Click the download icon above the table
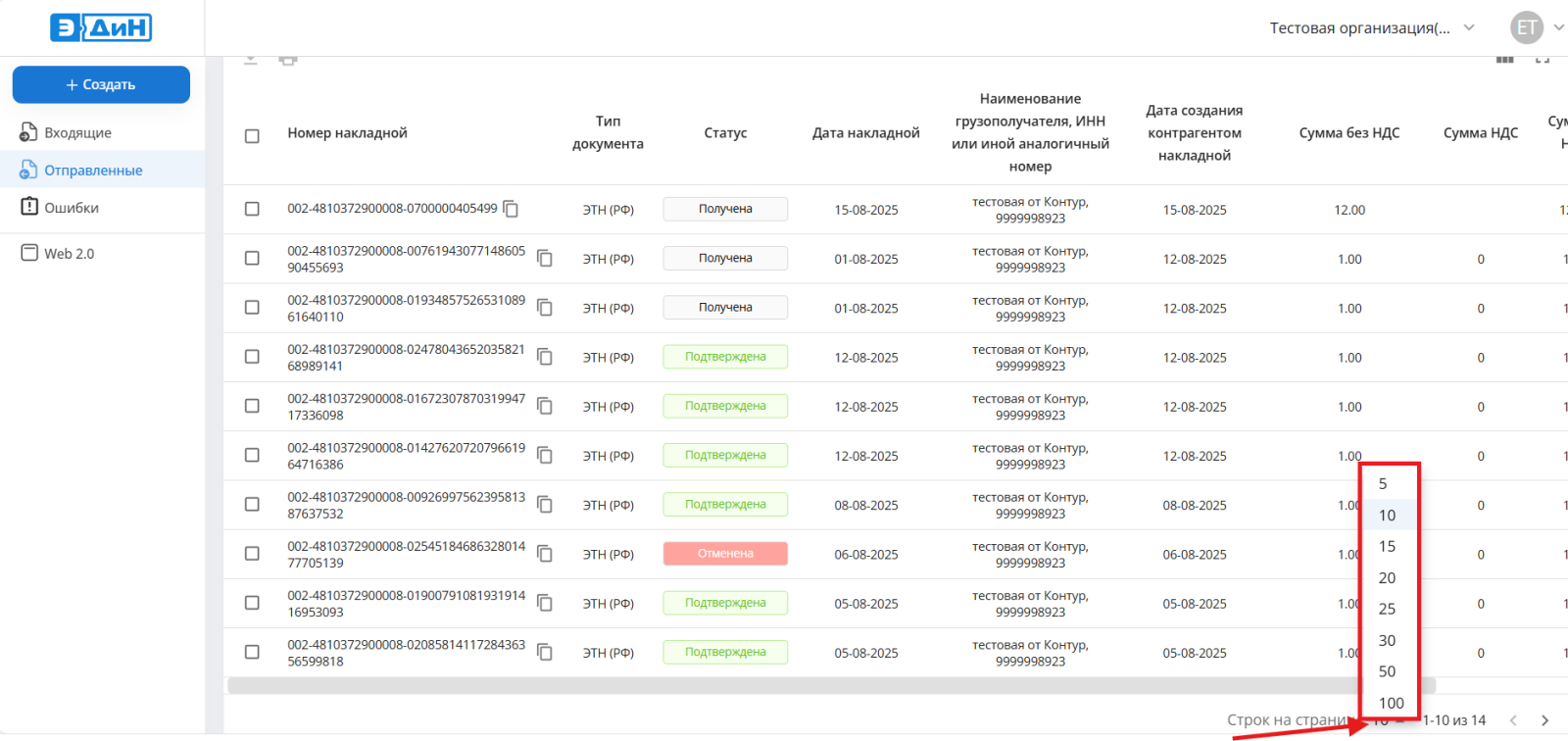1568x741 pixels. tap(251, 61)
